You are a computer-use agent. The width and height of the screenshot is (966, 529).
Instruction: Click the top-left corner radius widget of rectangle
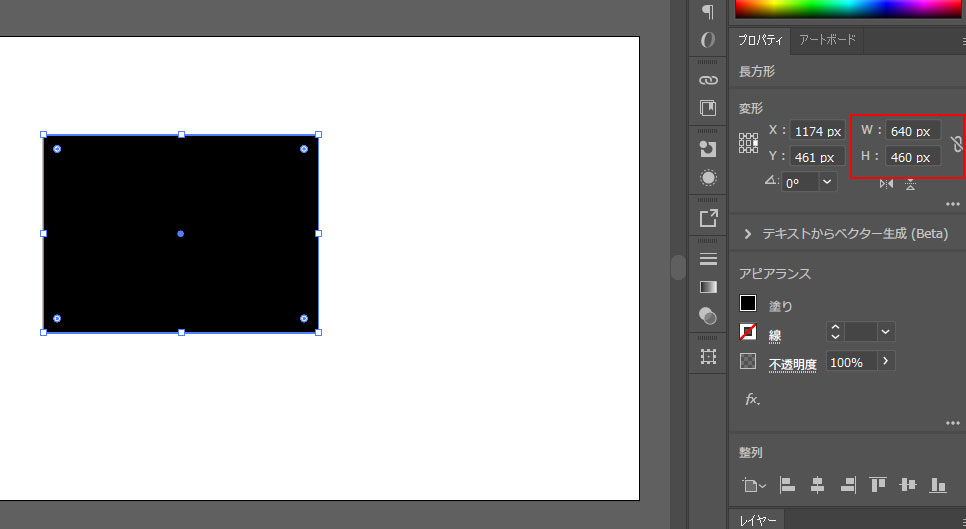click(57, 149)
